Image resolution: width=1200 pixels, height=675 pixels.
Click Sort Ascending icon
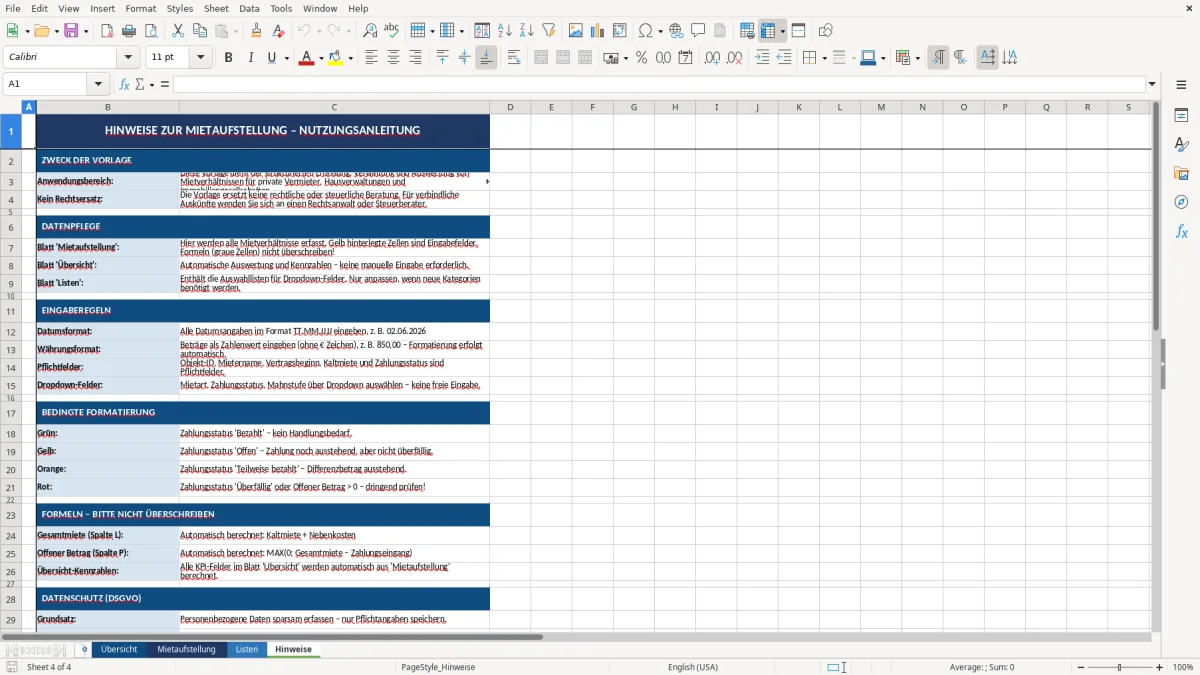(505, 31)
